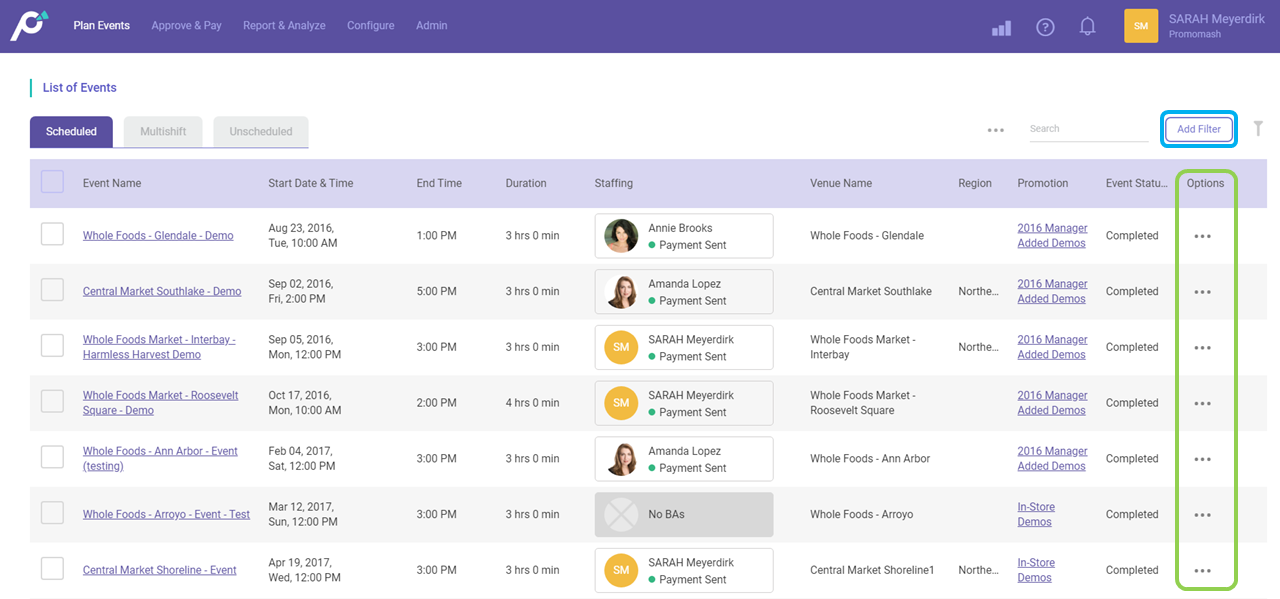Switch to the Unscheduled tab

(x=261, y=132)
